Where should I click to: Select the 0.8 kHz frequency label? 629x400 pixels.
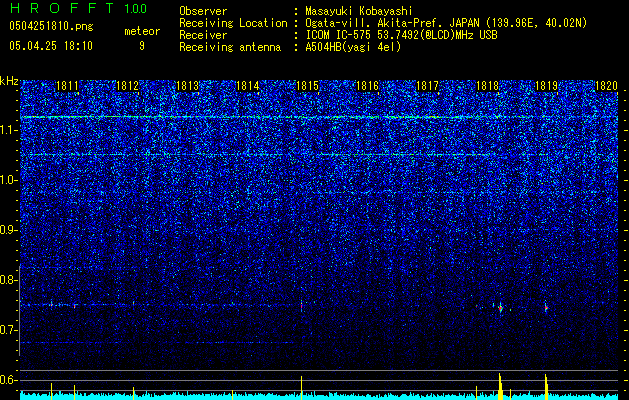click(9, 280)
